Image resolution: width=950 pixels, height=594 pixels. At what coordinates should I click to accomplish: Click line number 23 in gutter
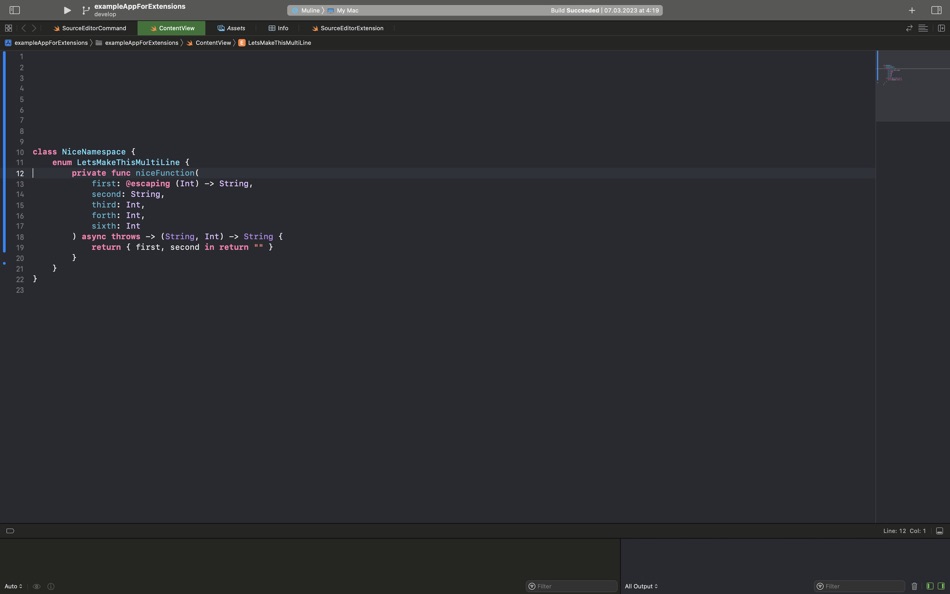pyautogui.click(x=20, y=290)
